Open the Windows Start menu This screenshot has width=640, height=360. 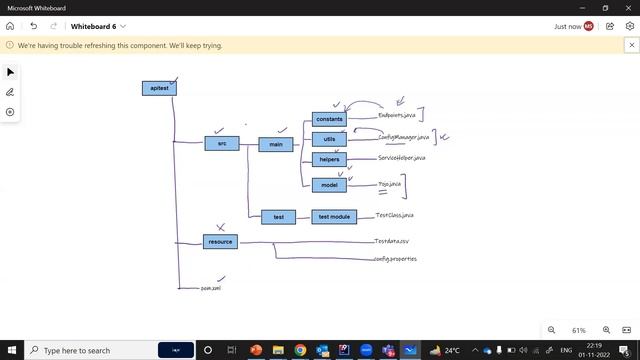click(12, 350)
